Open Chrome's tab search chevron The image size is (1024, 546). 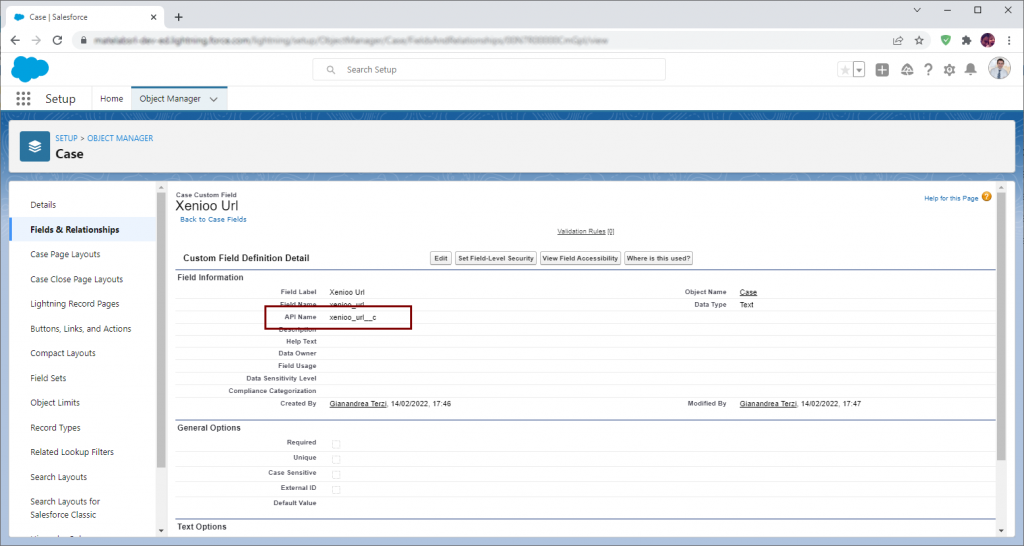(917, 10)
